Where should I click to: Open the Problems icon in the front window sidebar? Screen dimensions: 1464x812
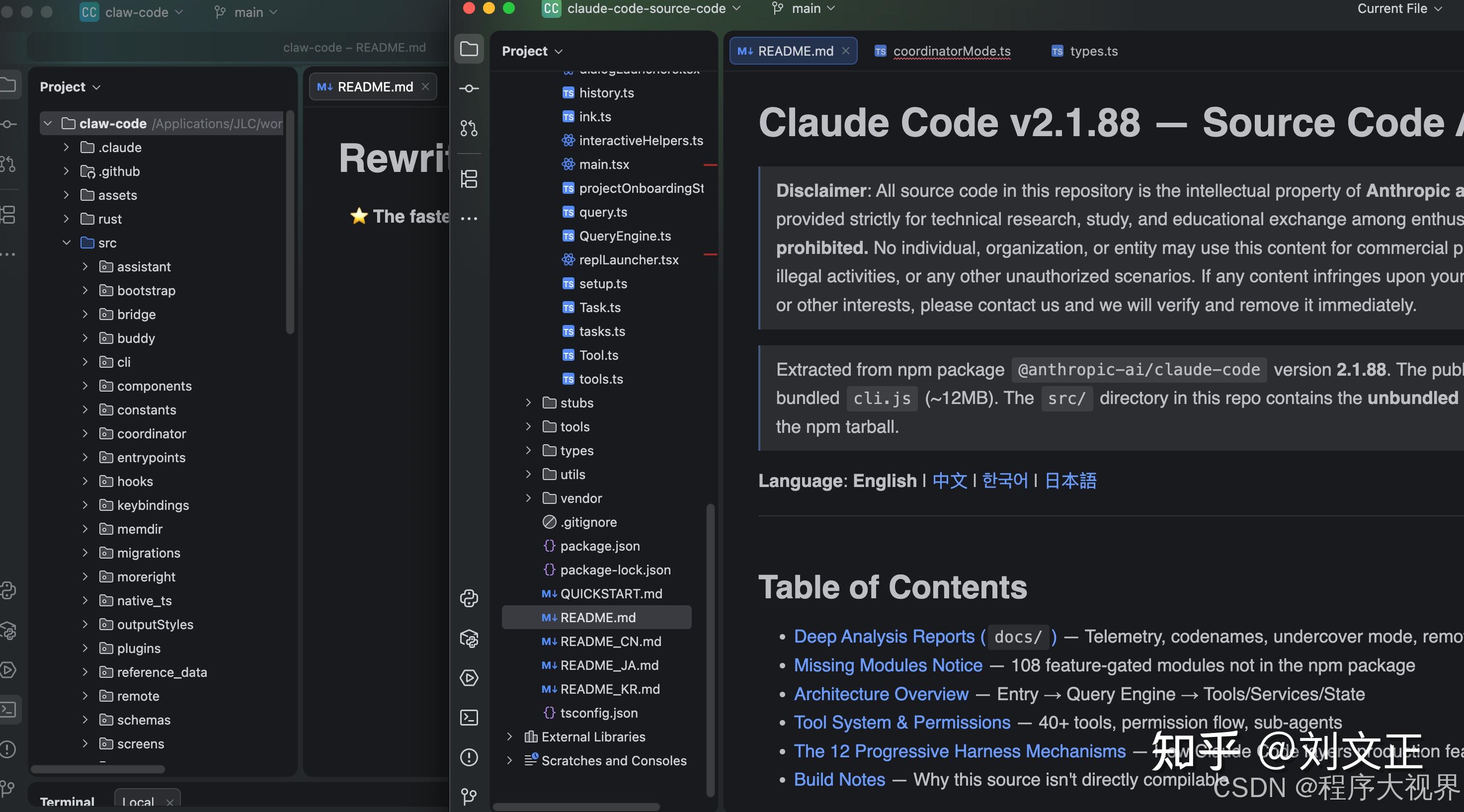(469, 757)
